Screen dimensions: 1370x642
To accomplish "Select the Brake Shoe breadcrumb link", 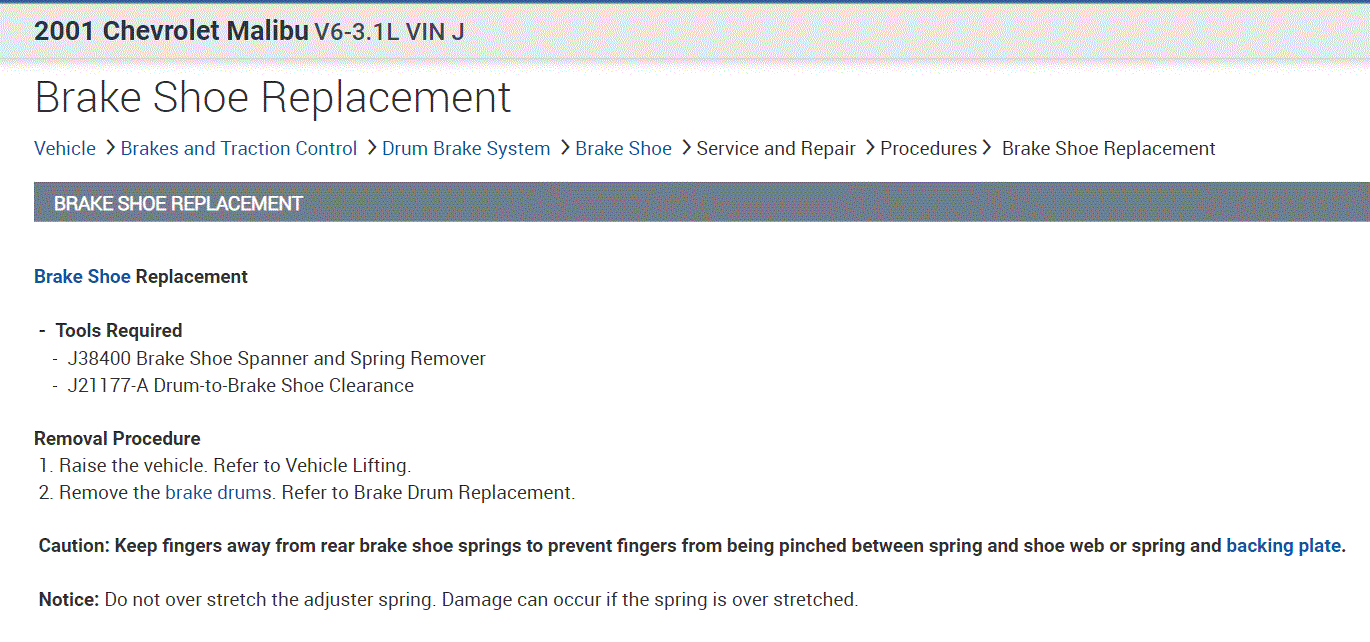I will click(x=623, y=149).
